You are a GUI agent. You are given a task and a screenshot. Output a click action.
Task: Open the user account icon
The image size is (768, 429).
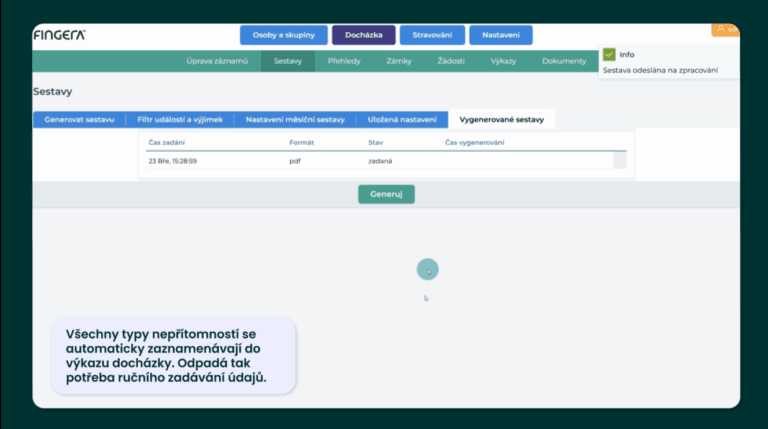point(721,28)
